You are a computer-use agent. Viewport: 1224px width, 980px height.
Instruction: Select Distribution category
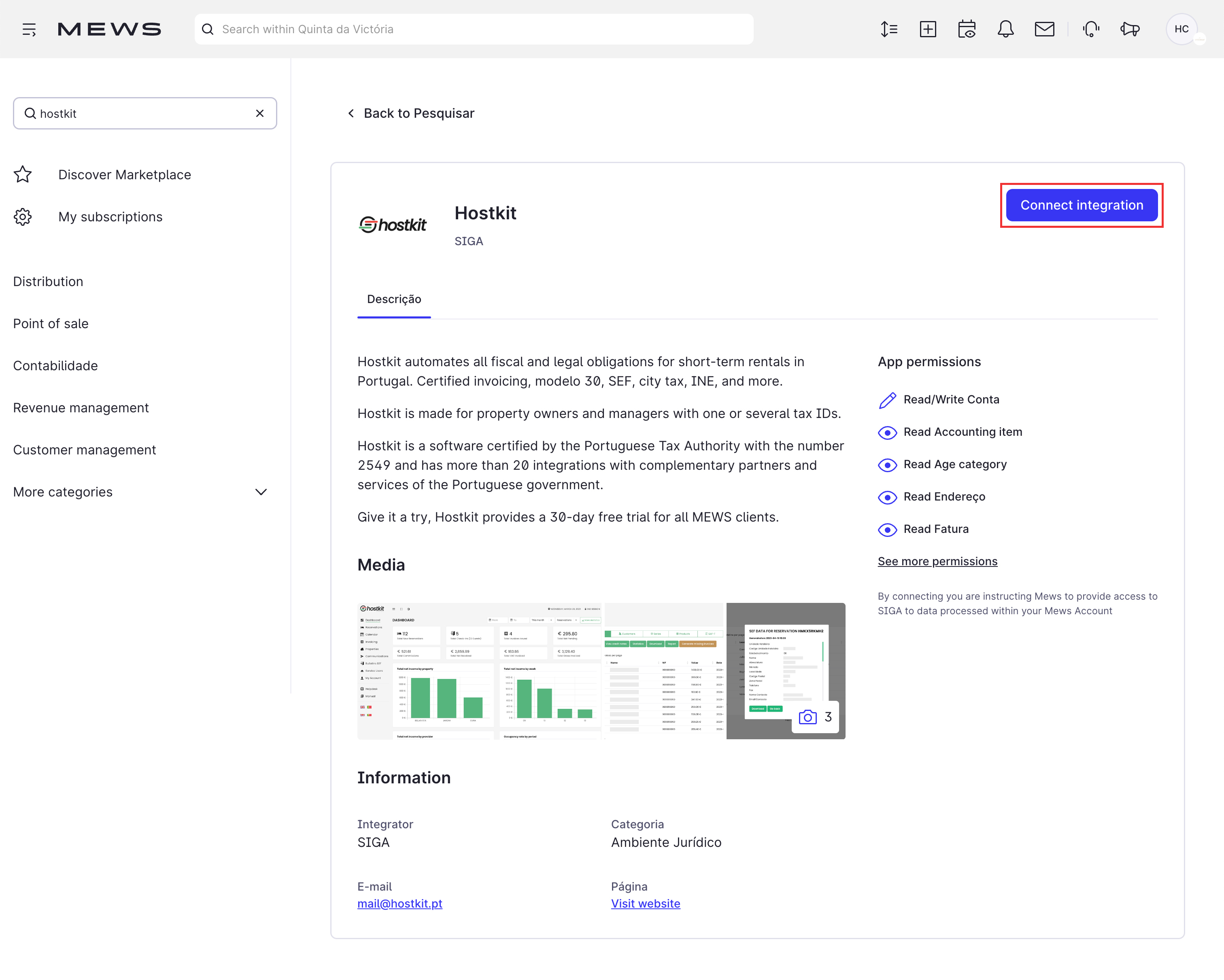point(48,282)
